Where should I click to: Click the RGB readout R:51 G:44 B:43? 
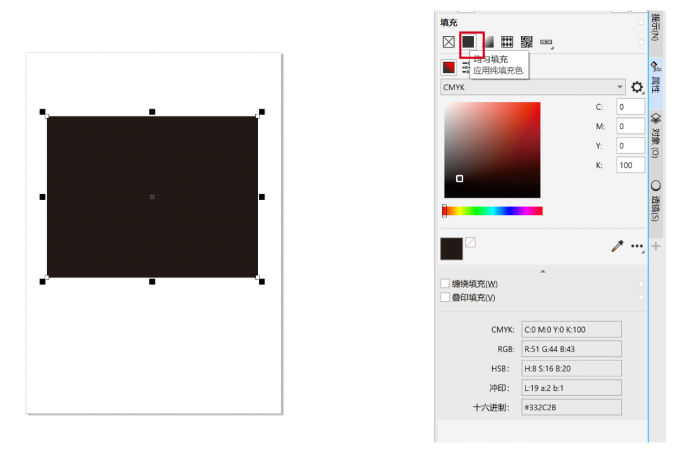[571, 349]
